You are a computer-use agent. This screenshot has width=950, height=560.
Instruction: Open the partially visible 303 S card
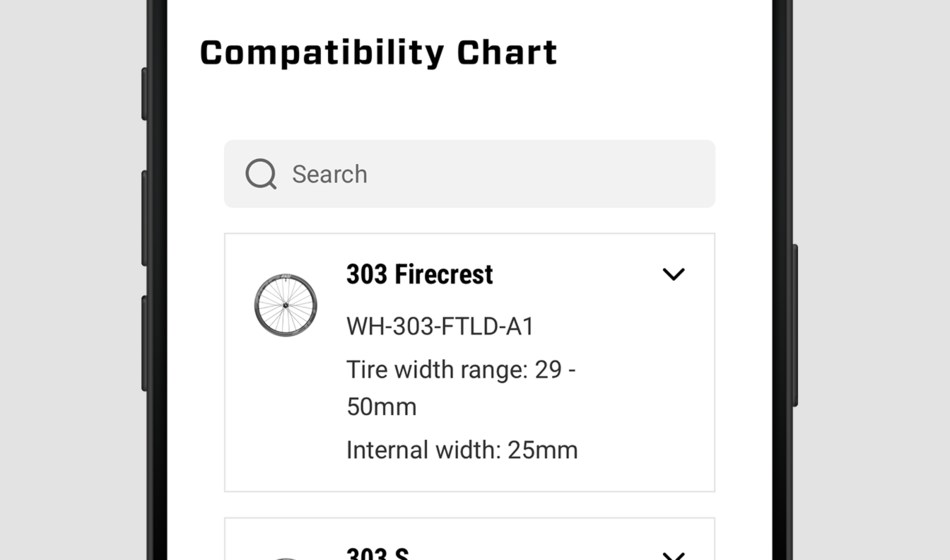pos(470,539)
